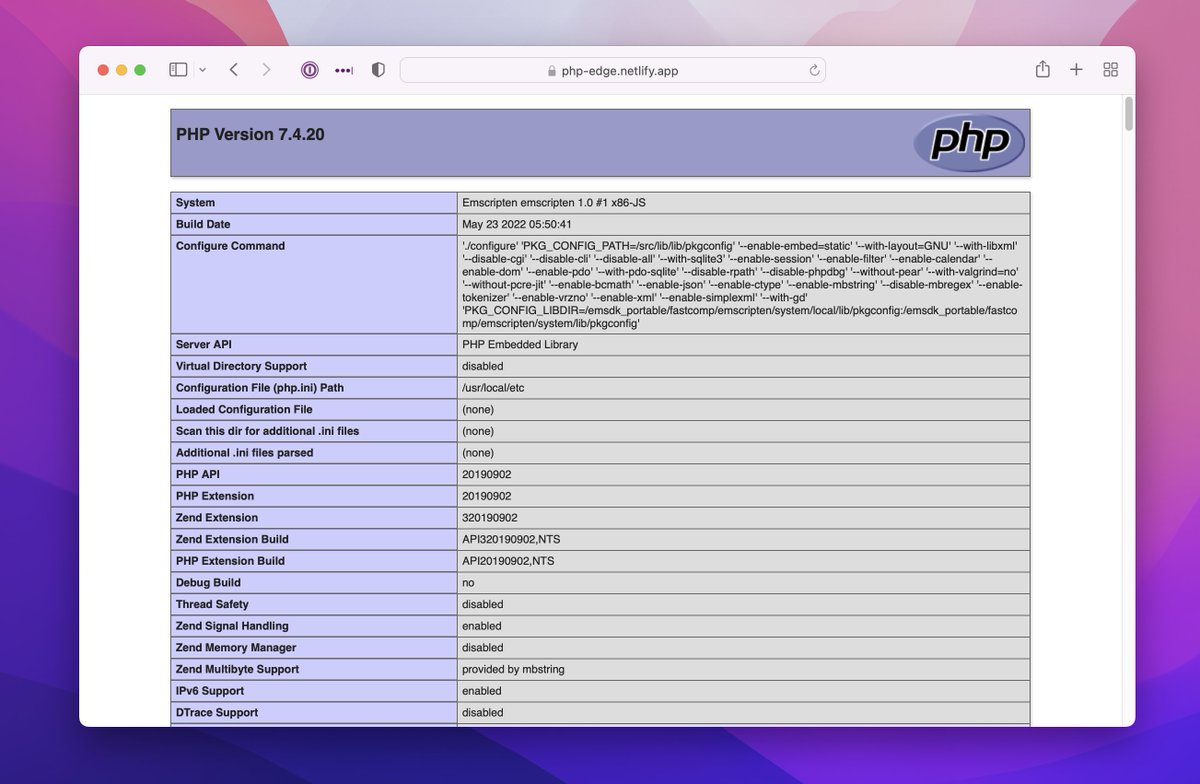Click the lock icon in the address bar

point(551,71)
